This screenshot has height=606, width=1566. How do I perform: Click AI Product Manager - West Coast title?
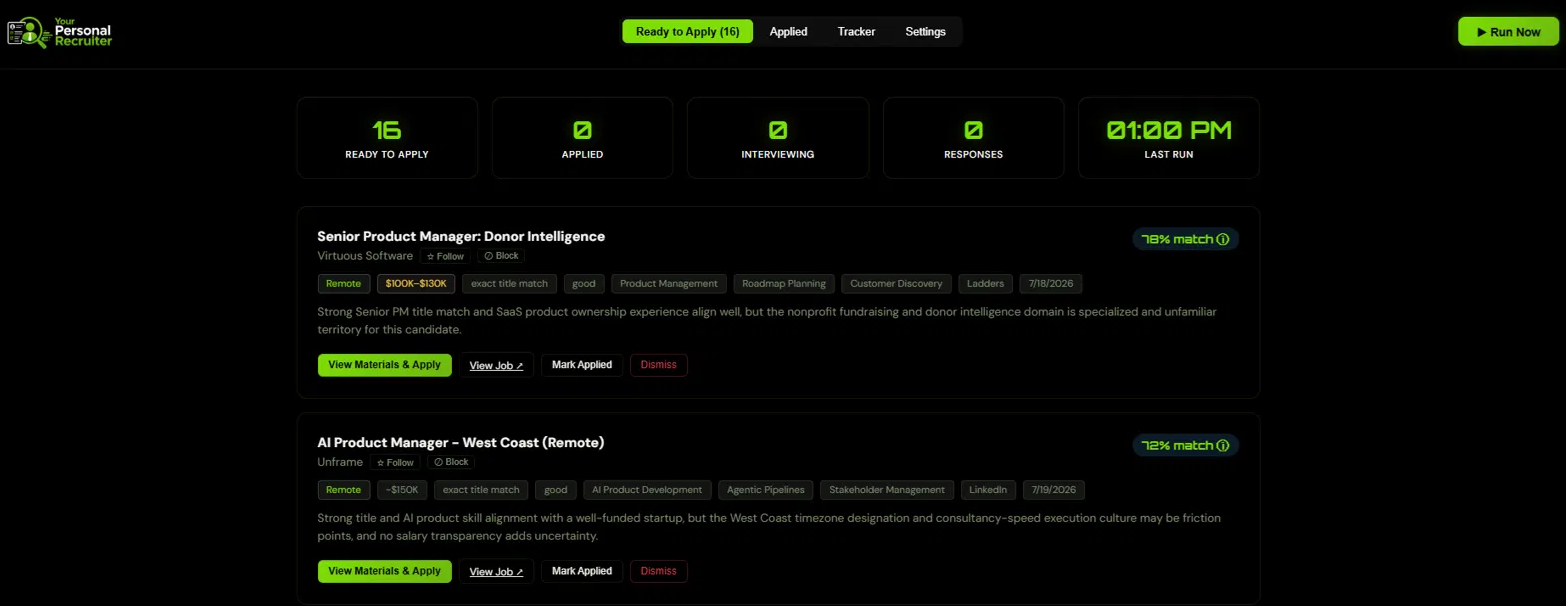461,443
